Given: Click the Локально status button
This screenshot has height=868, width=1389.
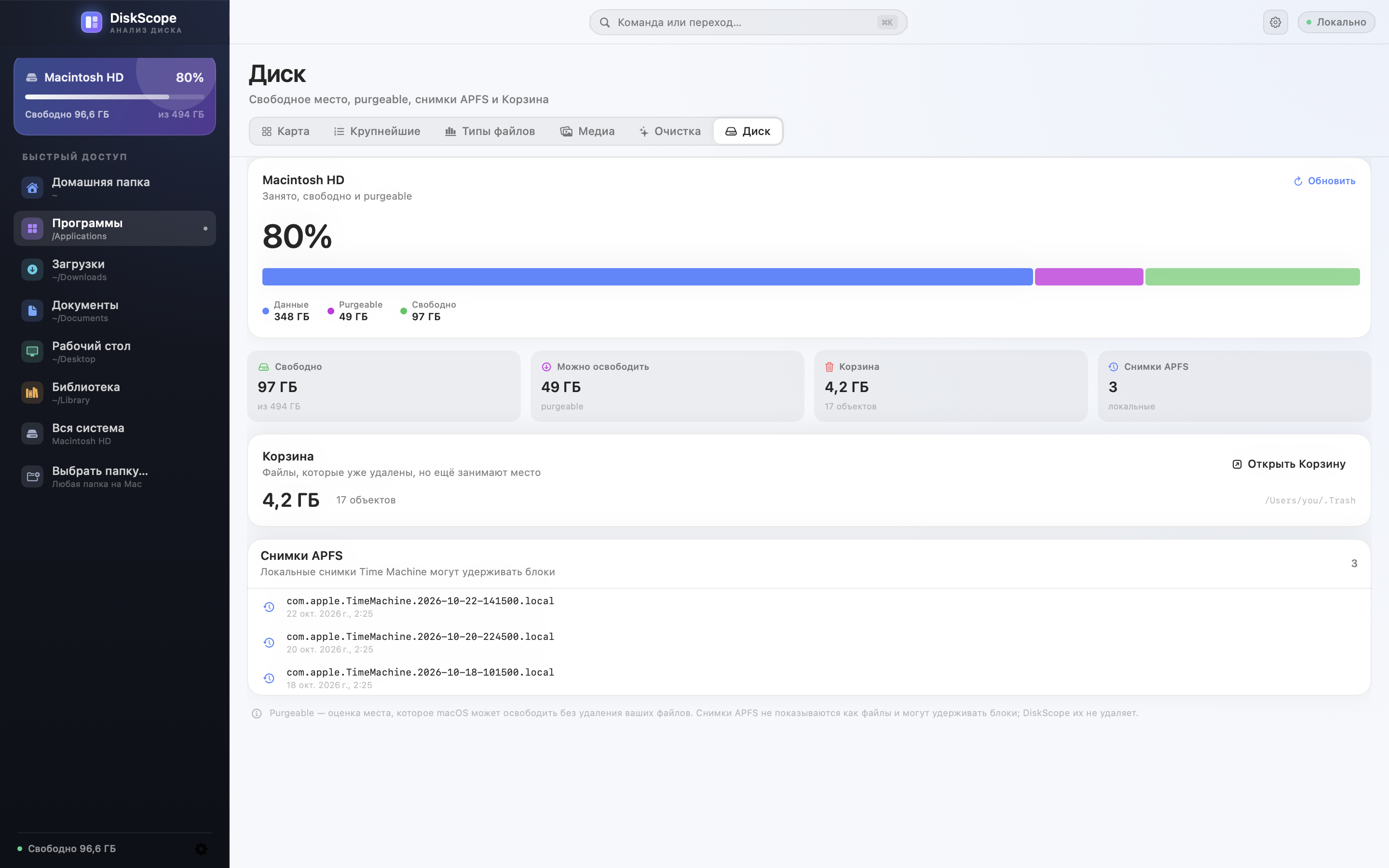Looking at the screenshot, I should [x=1335, y=22].
